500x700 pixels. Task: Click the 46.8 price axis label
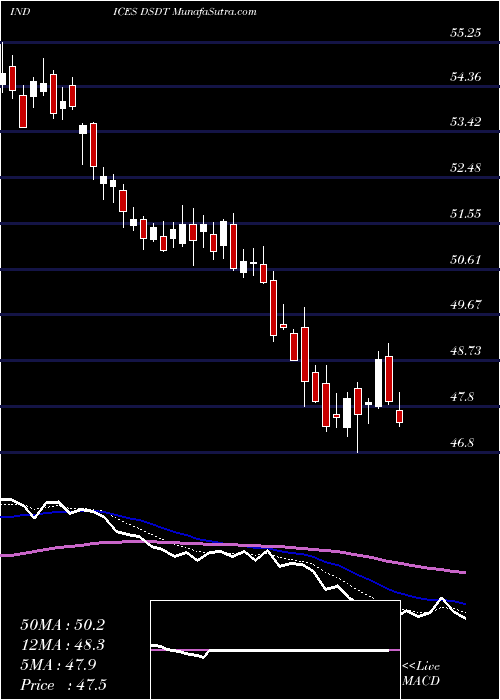tap(463, 443)
